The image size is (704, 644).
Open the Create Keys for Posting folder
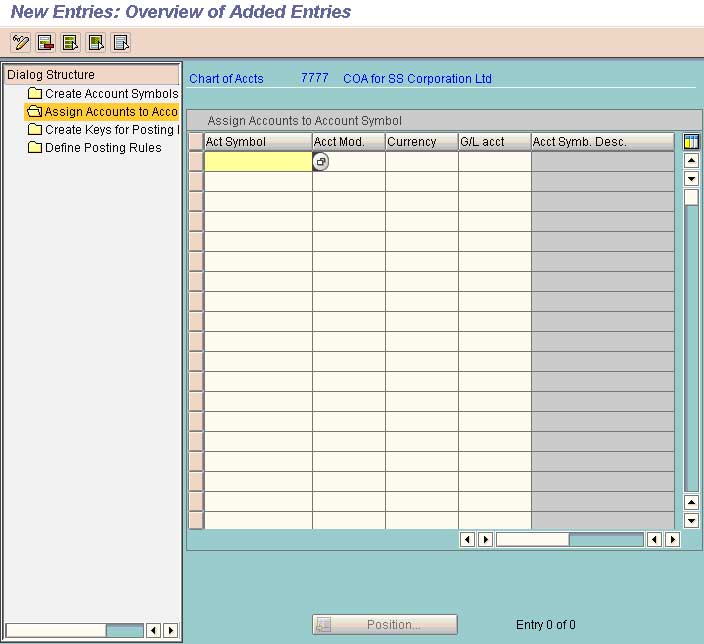pos(103,129)
